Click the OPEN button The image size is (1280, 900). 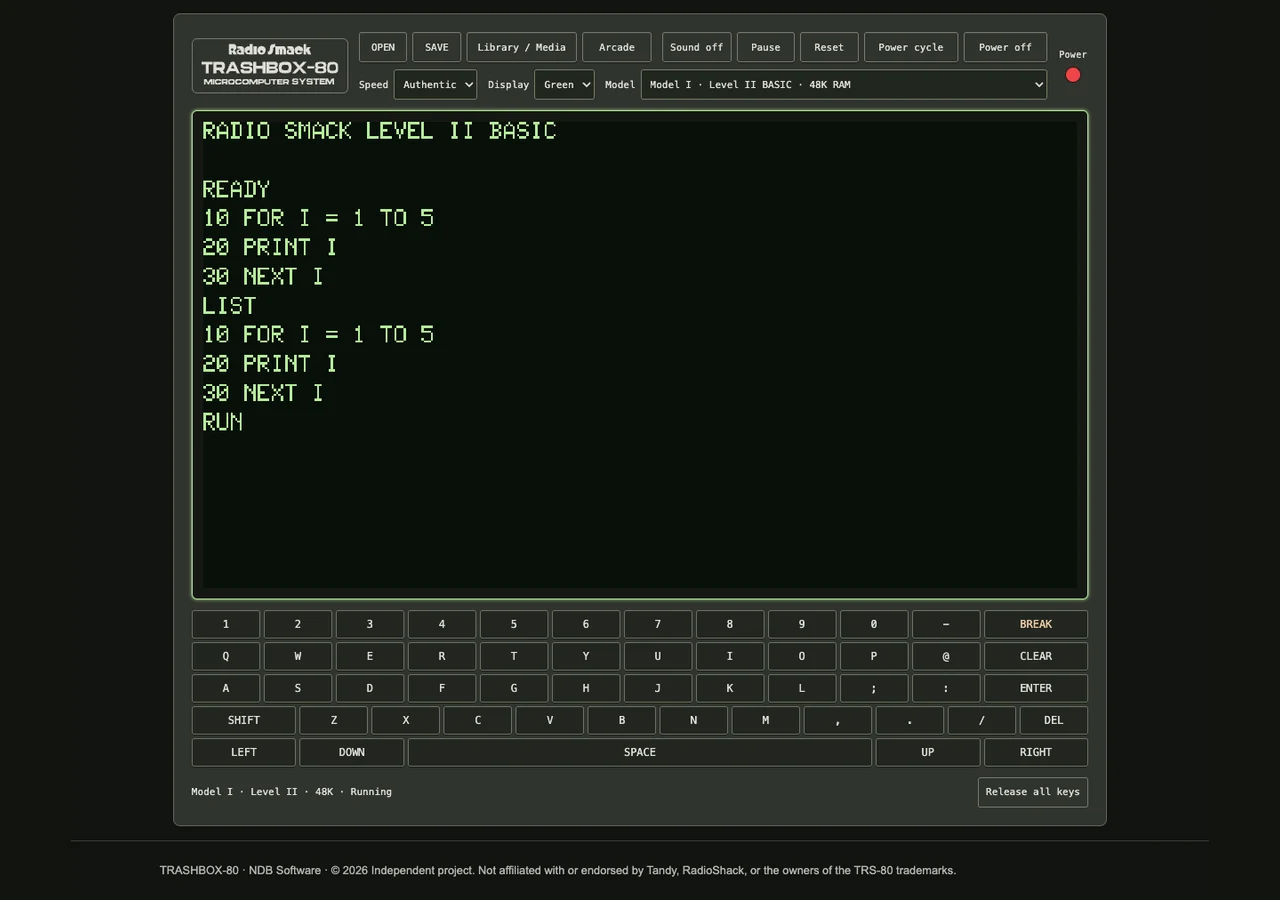coord(383,47)
